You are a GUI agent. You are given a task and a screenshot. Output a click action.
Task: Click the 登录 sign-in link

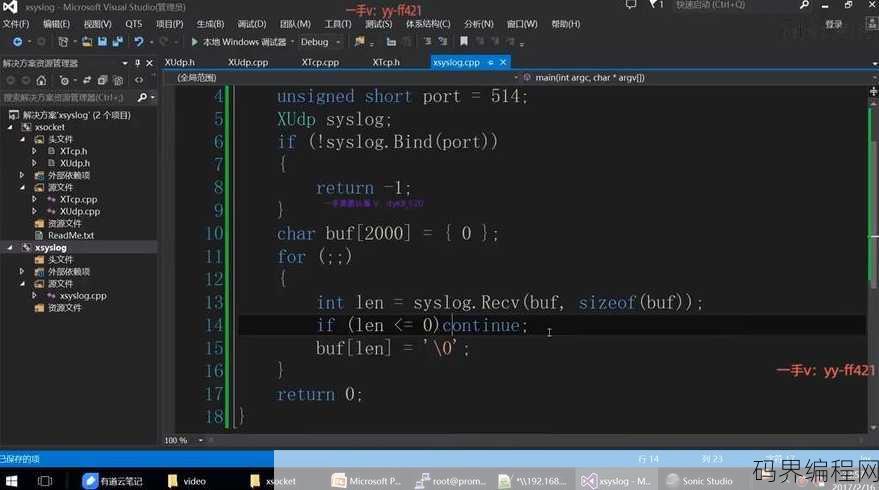834,24
